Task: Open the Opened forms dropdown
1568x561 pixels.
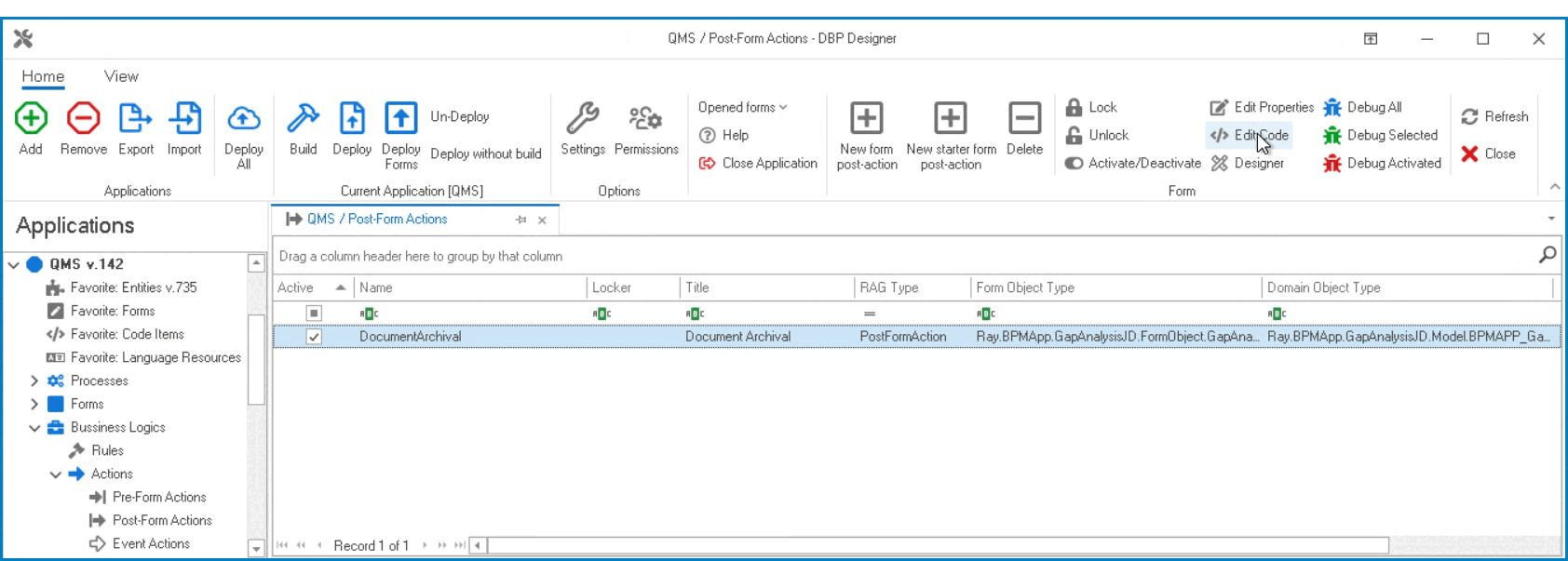Action: (x=743, y=107)
